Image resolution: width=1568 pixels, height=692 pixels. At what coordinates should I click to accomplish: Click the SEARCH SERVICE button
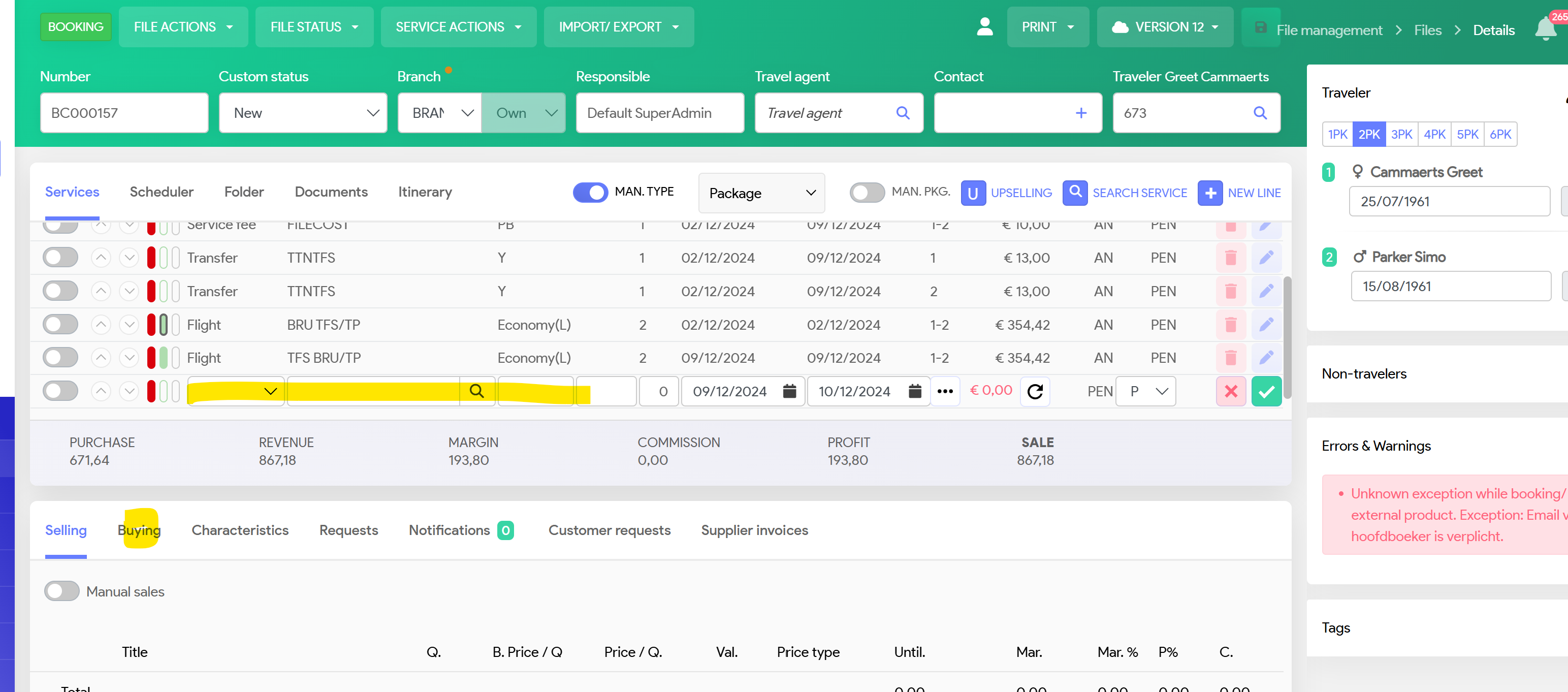click(1125, 193)
